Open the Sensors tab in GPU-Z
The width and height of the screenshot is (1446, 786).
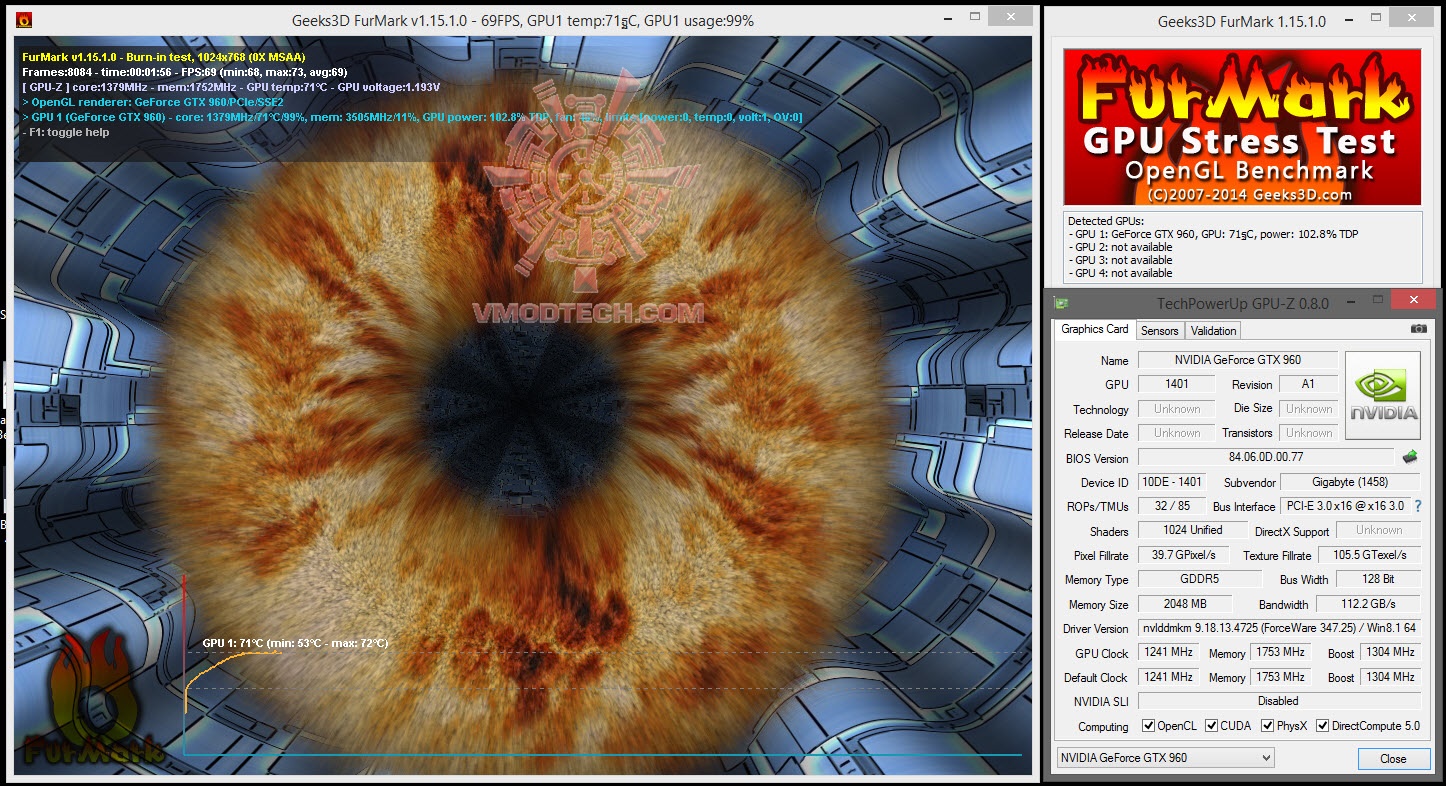[x=1160, y=330]
